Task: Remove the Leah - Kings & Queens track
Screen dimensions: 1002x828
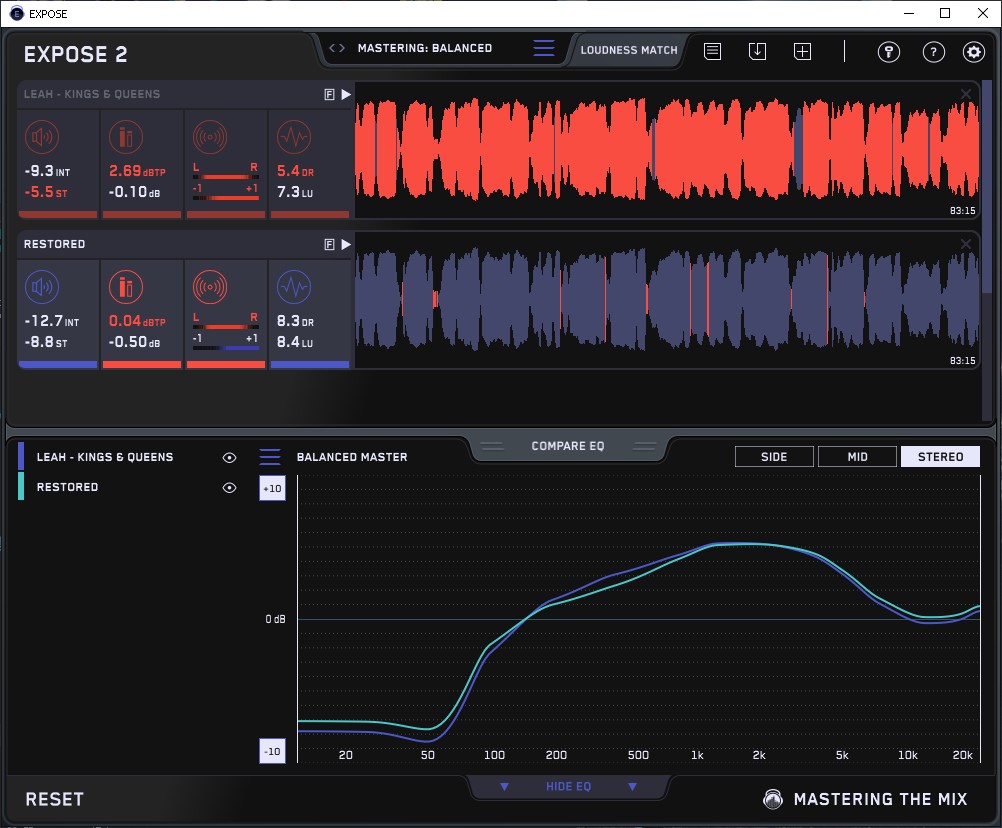Action: point(966,94)
